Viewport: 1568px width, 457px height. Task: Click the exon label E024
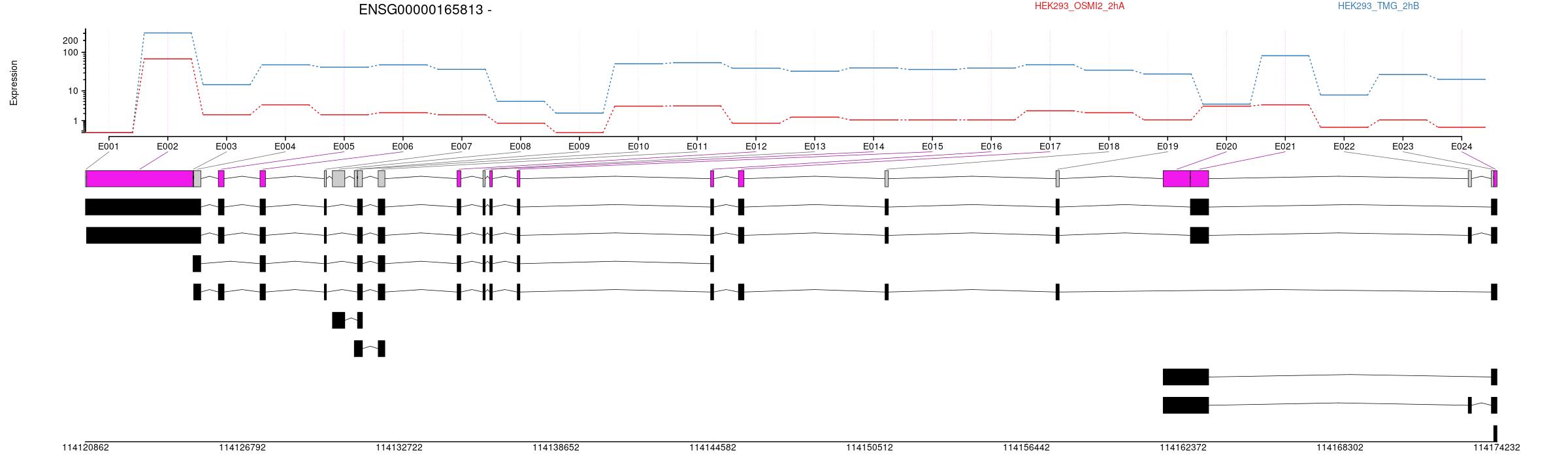coord(1462,147)
